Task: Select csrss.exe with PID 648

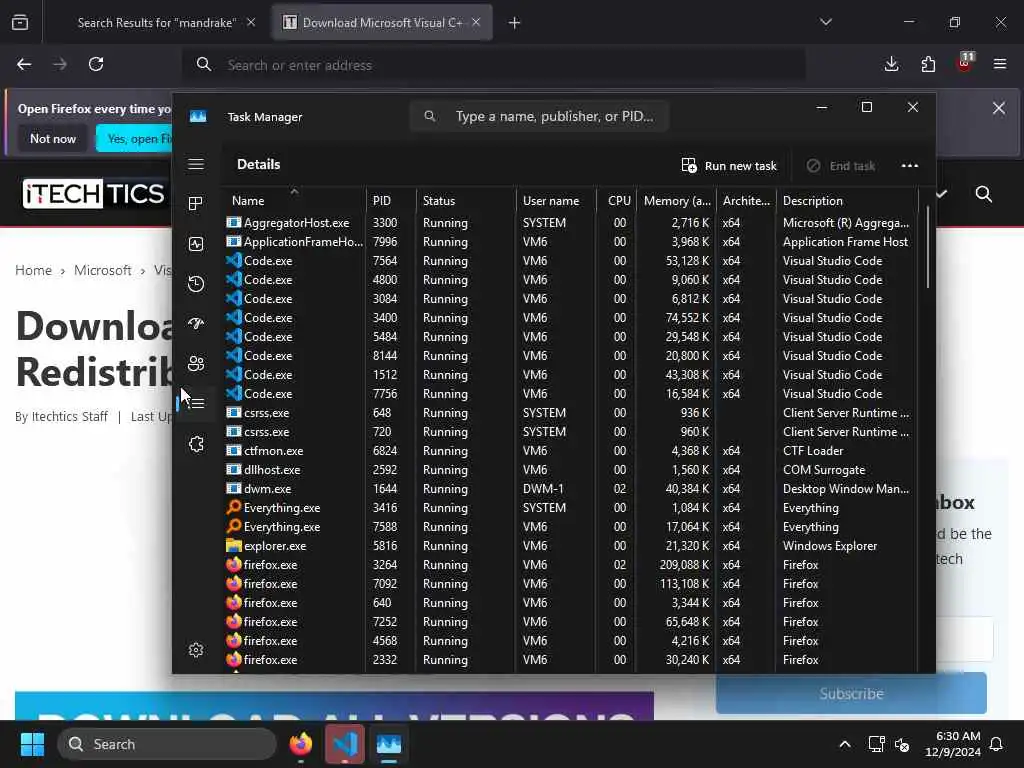Action: [x=571, y=413]
